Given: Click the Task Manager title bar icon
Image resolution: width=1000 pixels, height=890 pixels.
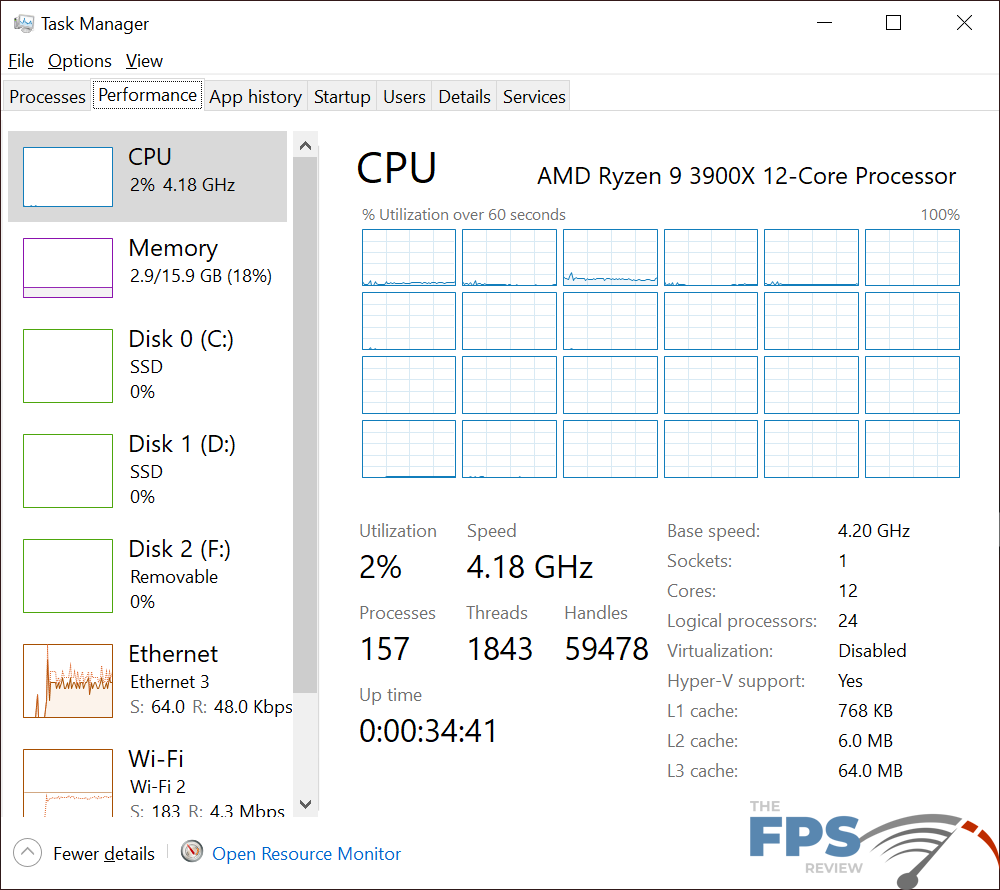Looking at the screenshot, I should pyautogui.click(x=23, y=24).
